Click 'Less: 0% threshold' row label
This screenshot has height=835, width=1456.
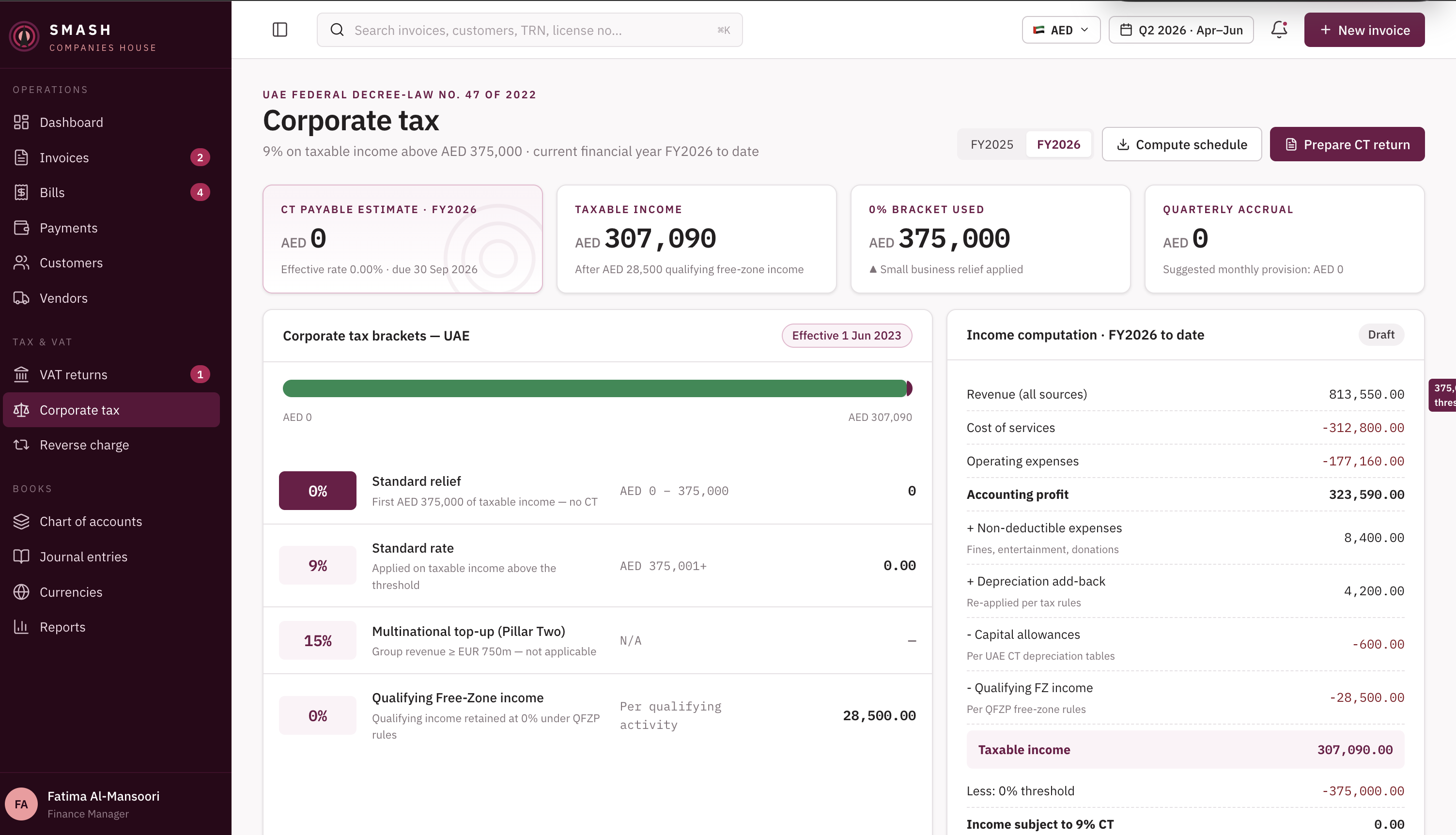click(1020, 791)
